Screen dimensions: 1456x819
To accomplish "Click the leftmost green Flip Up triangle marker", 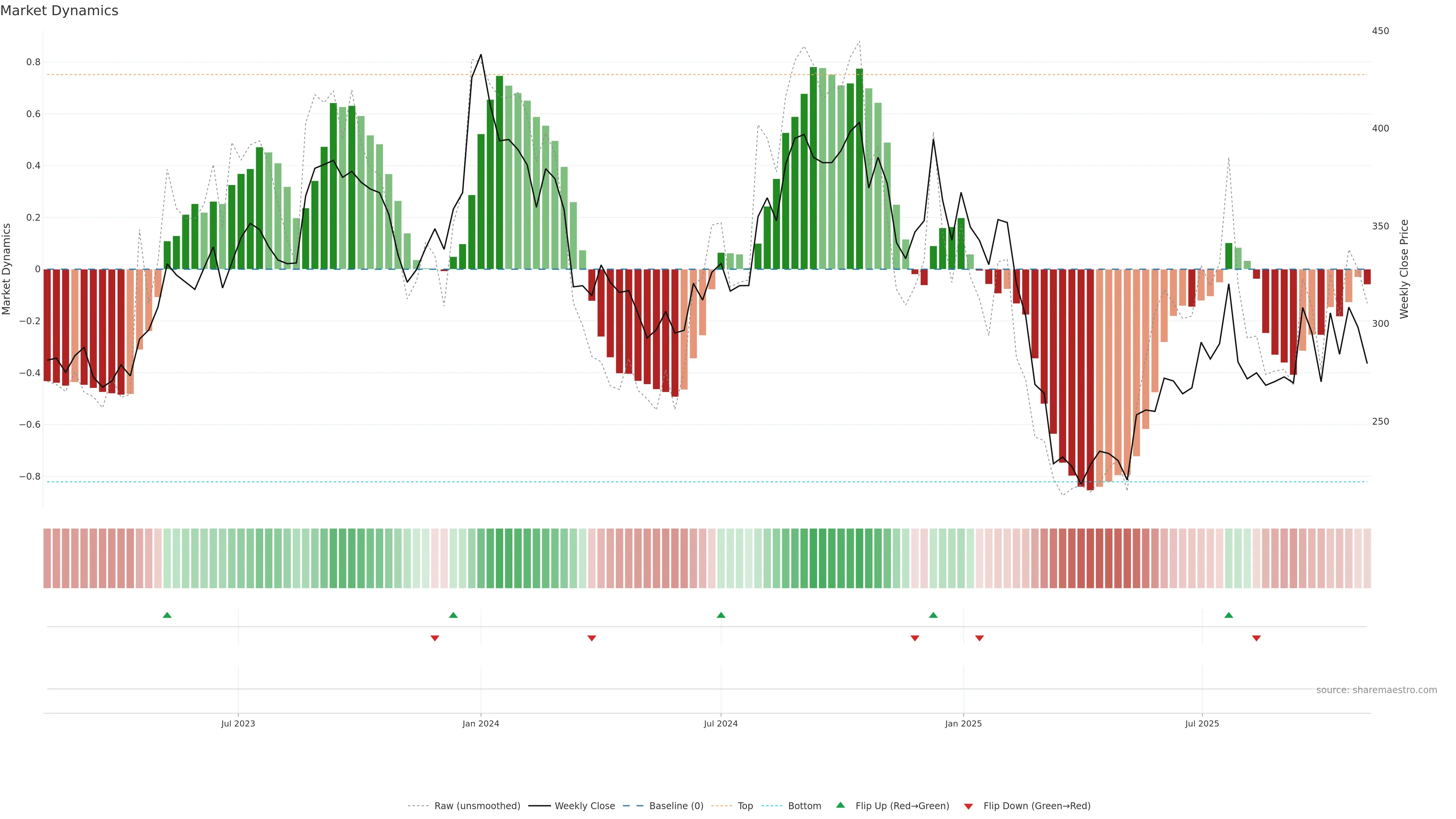I will (x=167, y=615).
